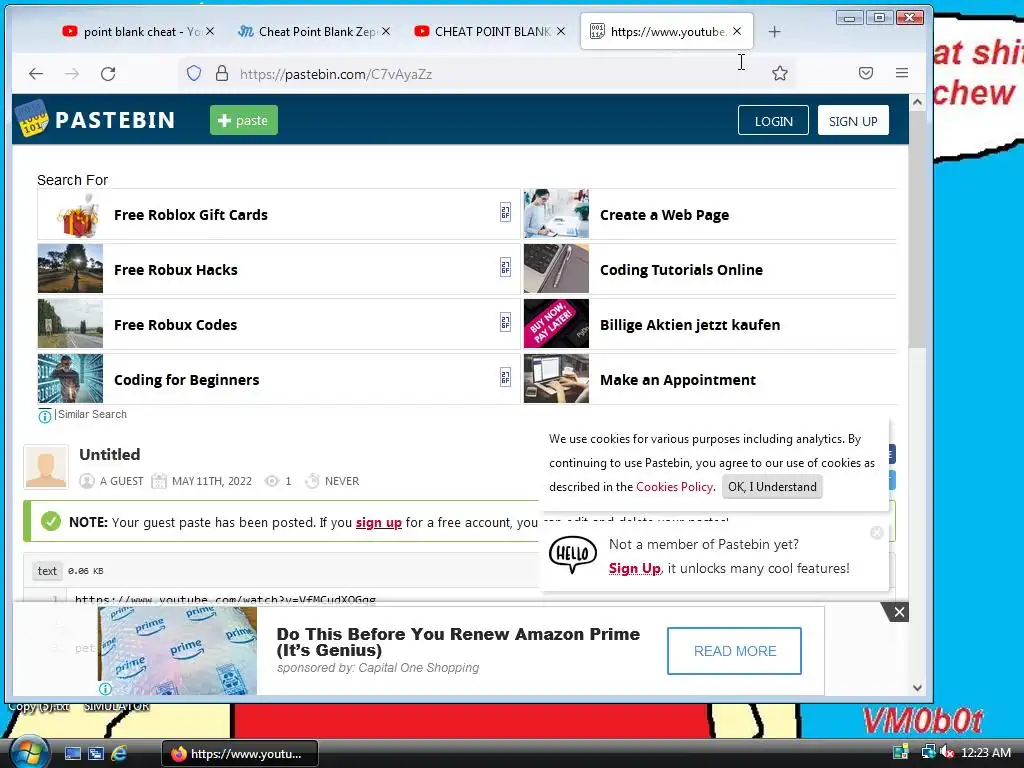This screenshot has height=768, width=1024.
Task: Close the active pastebin tab
Action: (737, 31)
